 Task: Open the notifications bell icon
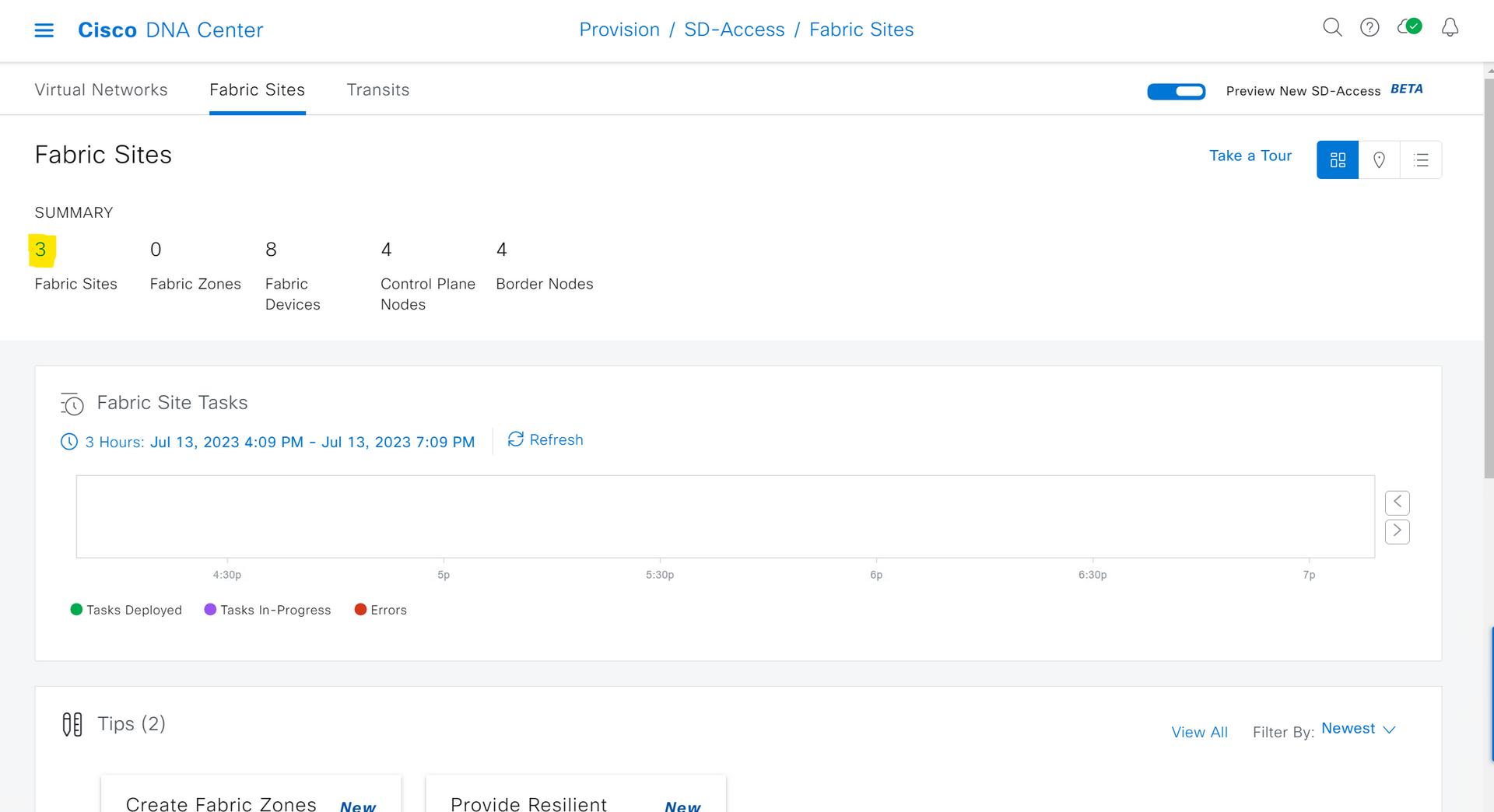(1450, 26)
